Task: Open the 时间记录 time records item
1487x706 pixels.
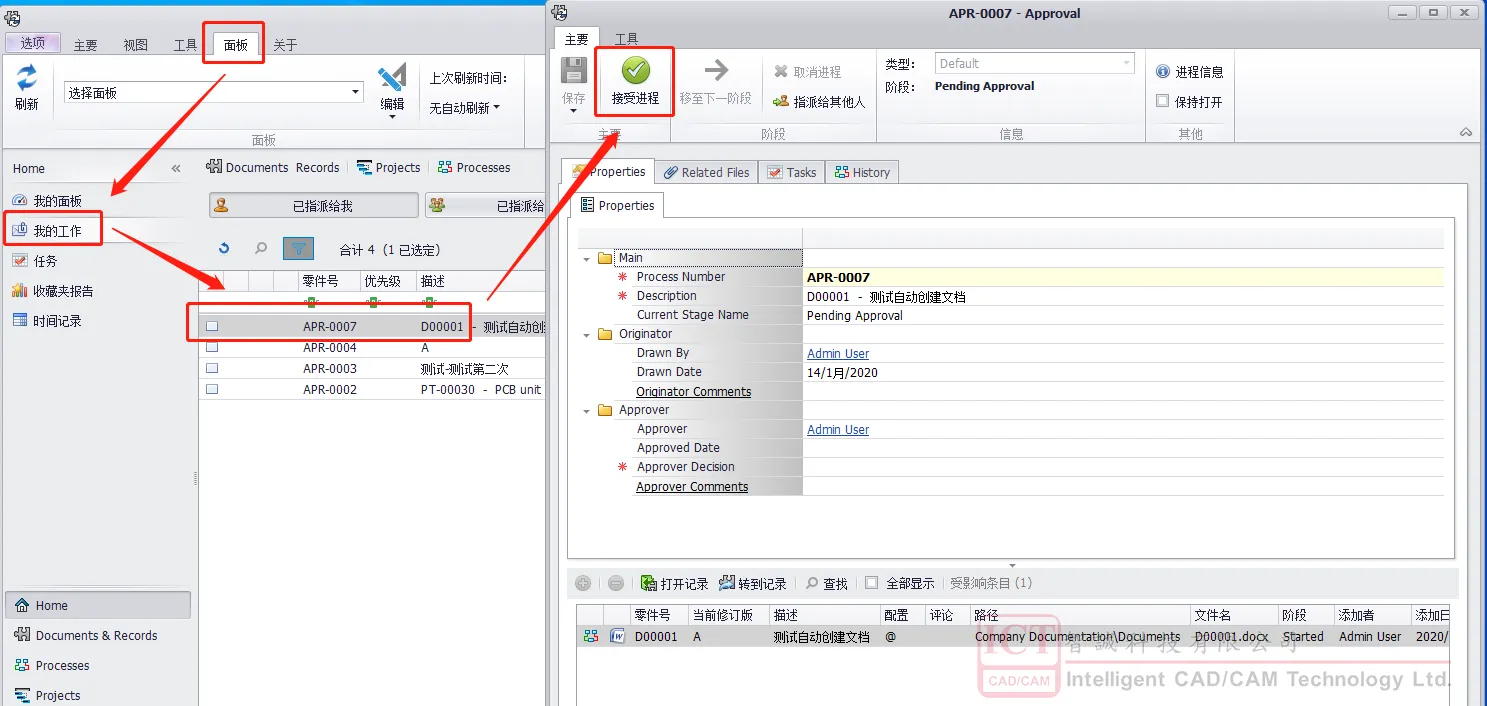Action: 47,321
